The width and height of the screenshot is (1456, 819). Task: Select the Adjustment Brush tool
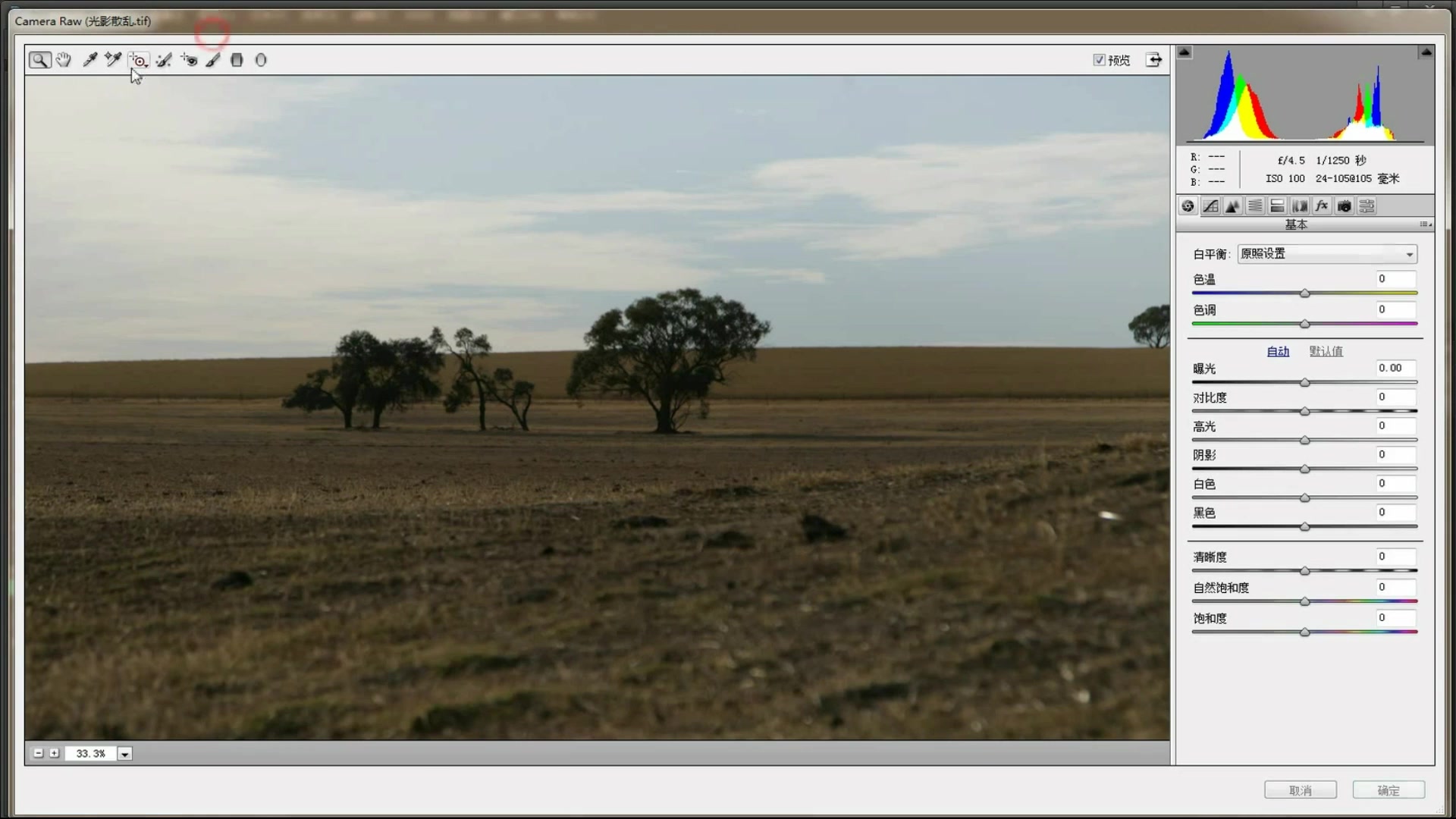(213, 60)
